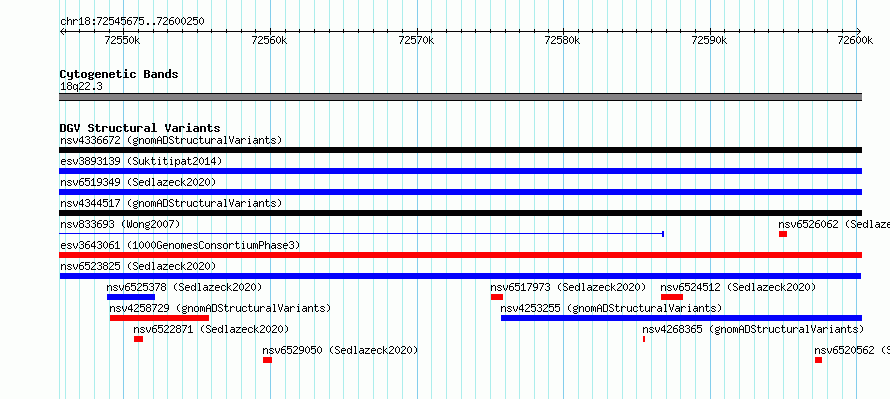The image size is (890, 399).
Task: Select the small red nsv6526062 bar
Action: click(x=783, y=234)
